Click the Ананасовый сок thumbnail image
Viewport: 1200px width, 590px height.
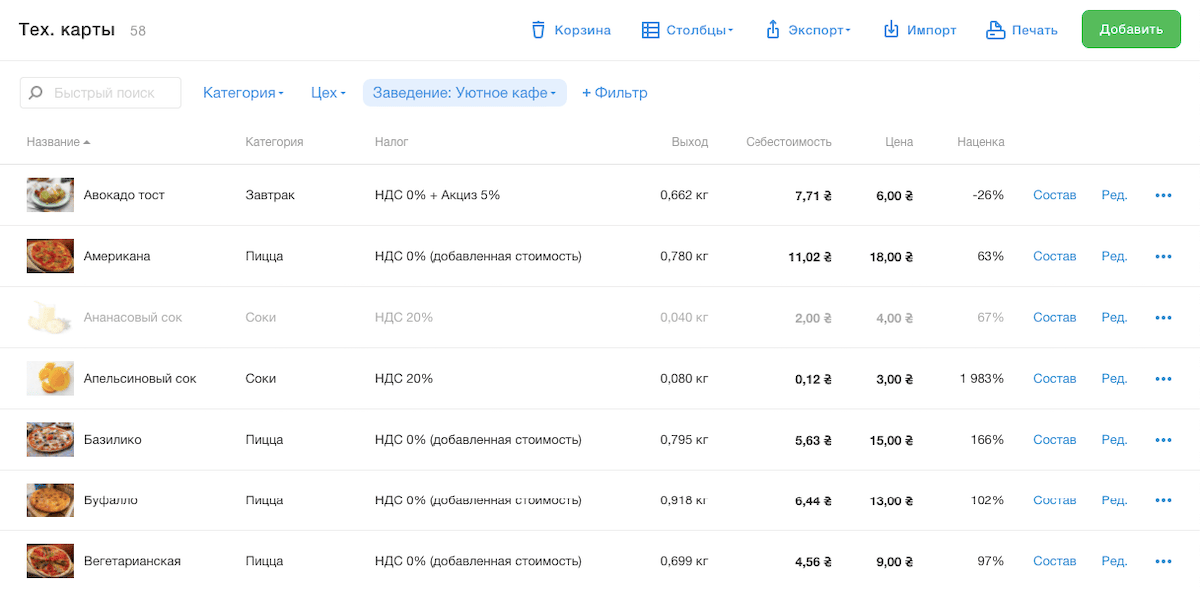pos(50,318)
